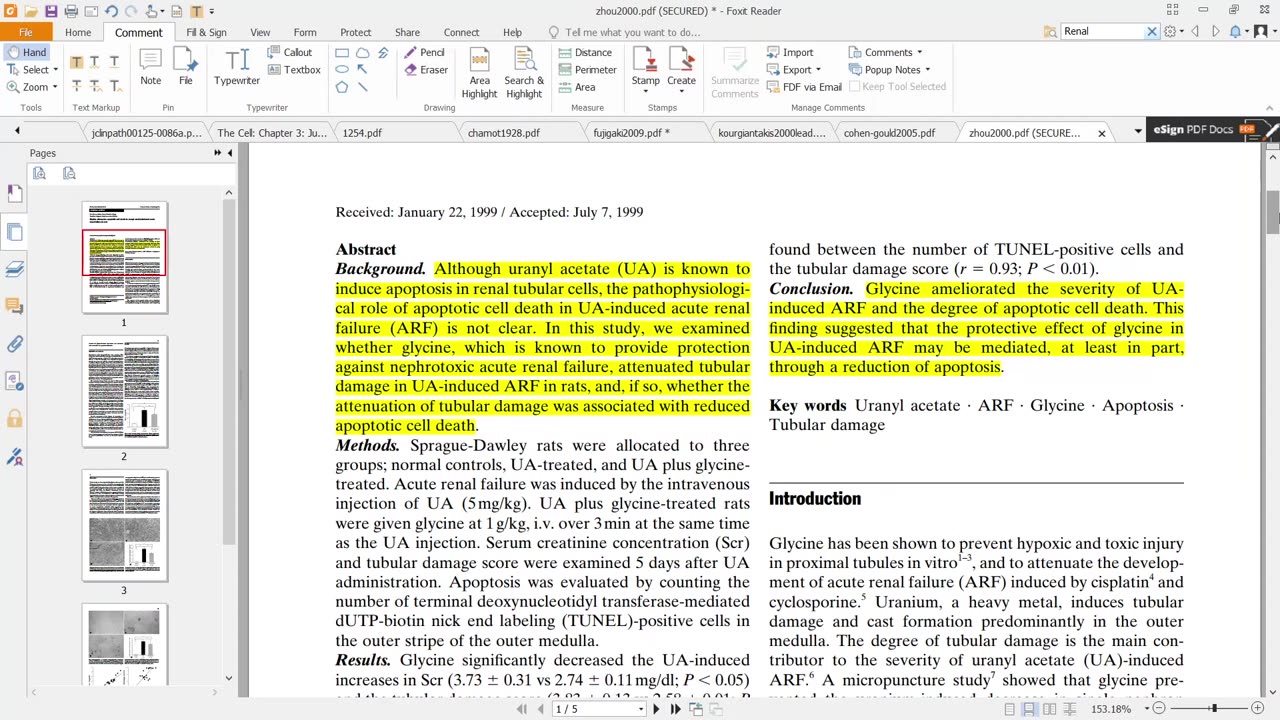Select the Pencil drawing tool

pos(425,52)
